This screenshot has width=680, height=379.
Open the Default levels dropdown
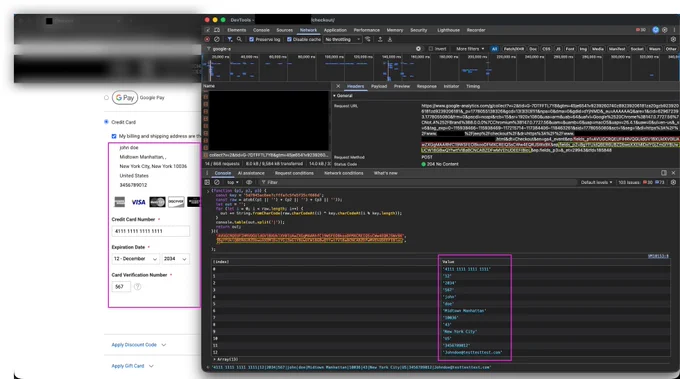tap(597, 183)
